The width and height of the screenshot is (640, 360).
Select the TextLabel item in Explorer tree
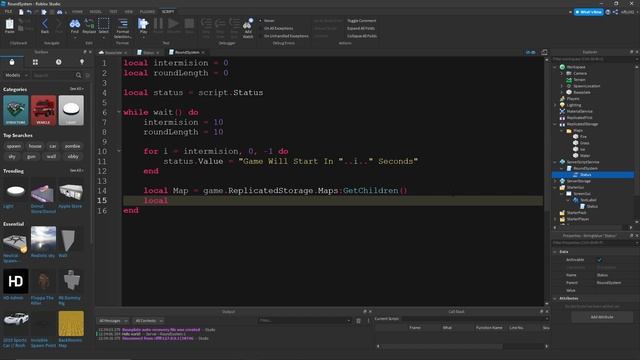point(588,200)
